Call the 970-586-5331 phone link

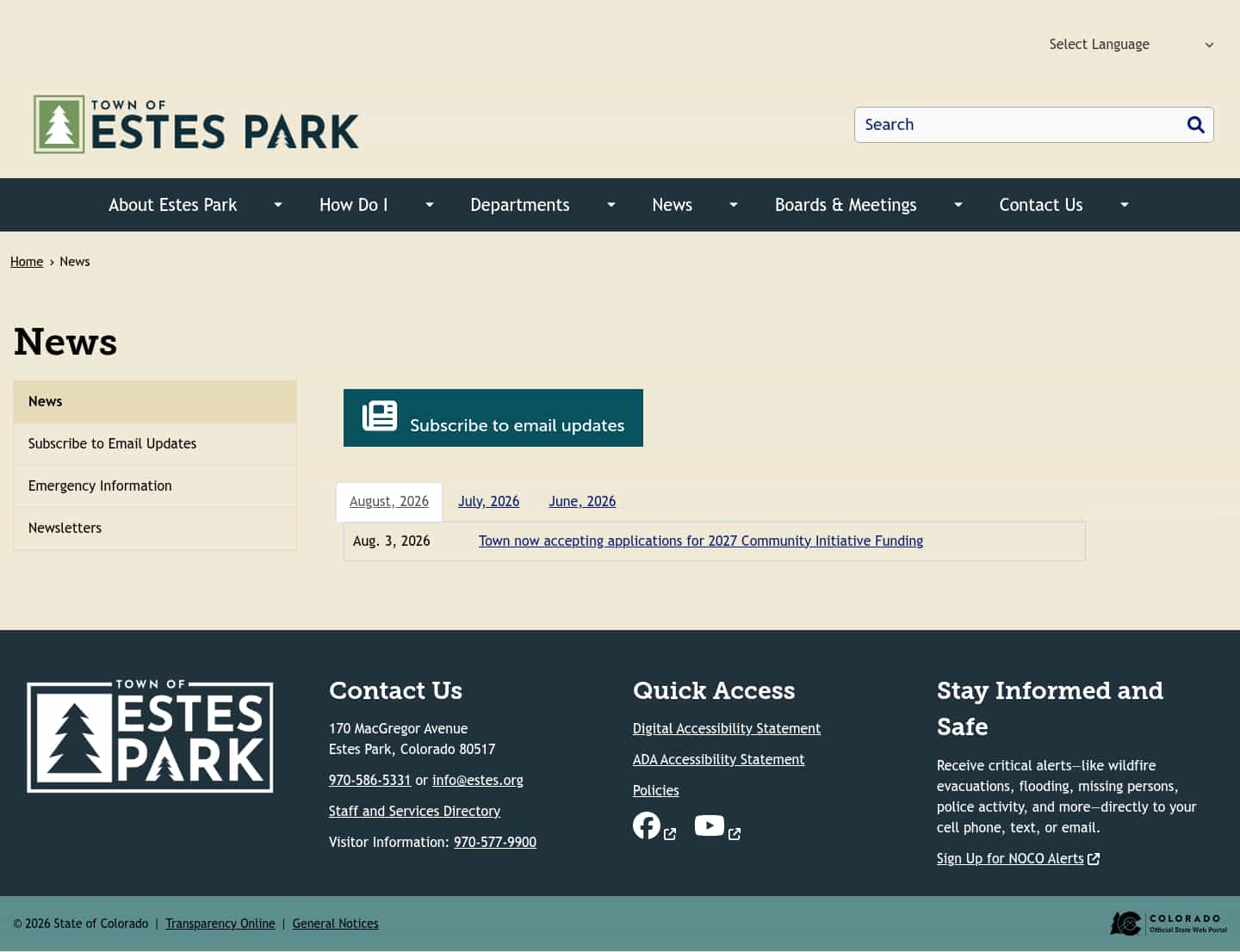point(369,781)
